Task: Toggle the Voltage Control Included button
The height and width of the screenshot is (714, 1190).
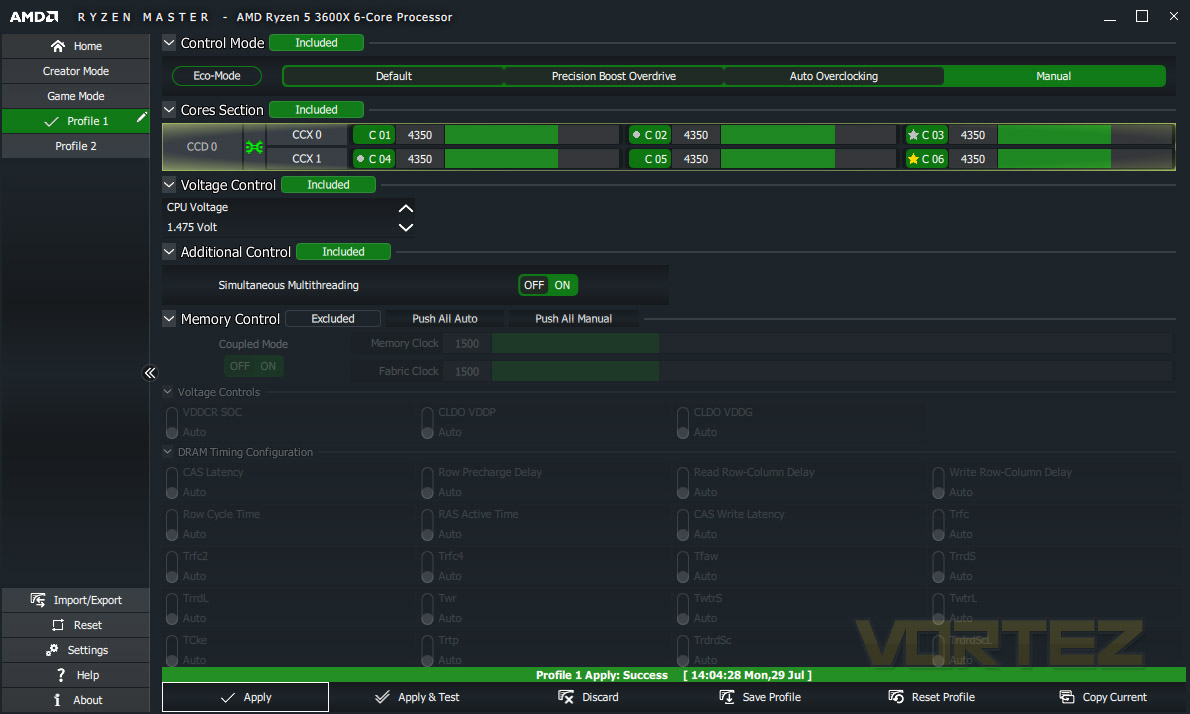Action: [328, 184]
